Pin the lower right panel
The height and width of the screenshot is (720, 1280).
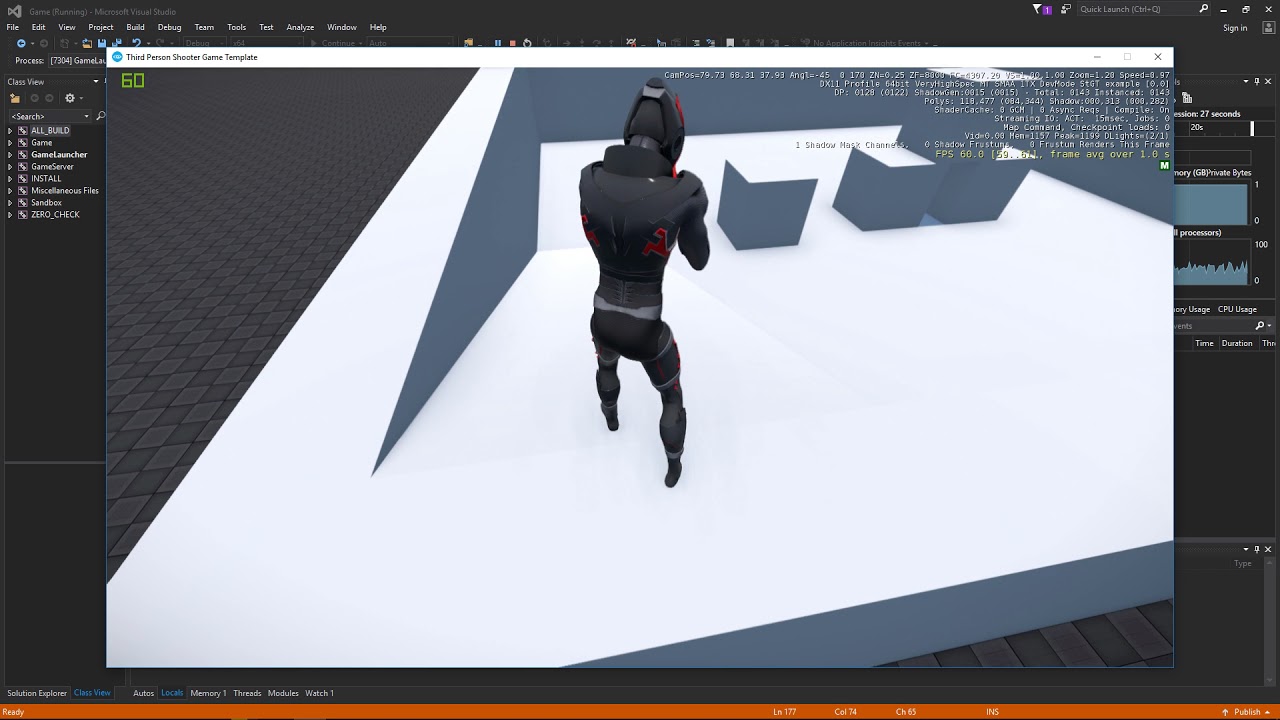(1257, 549)
